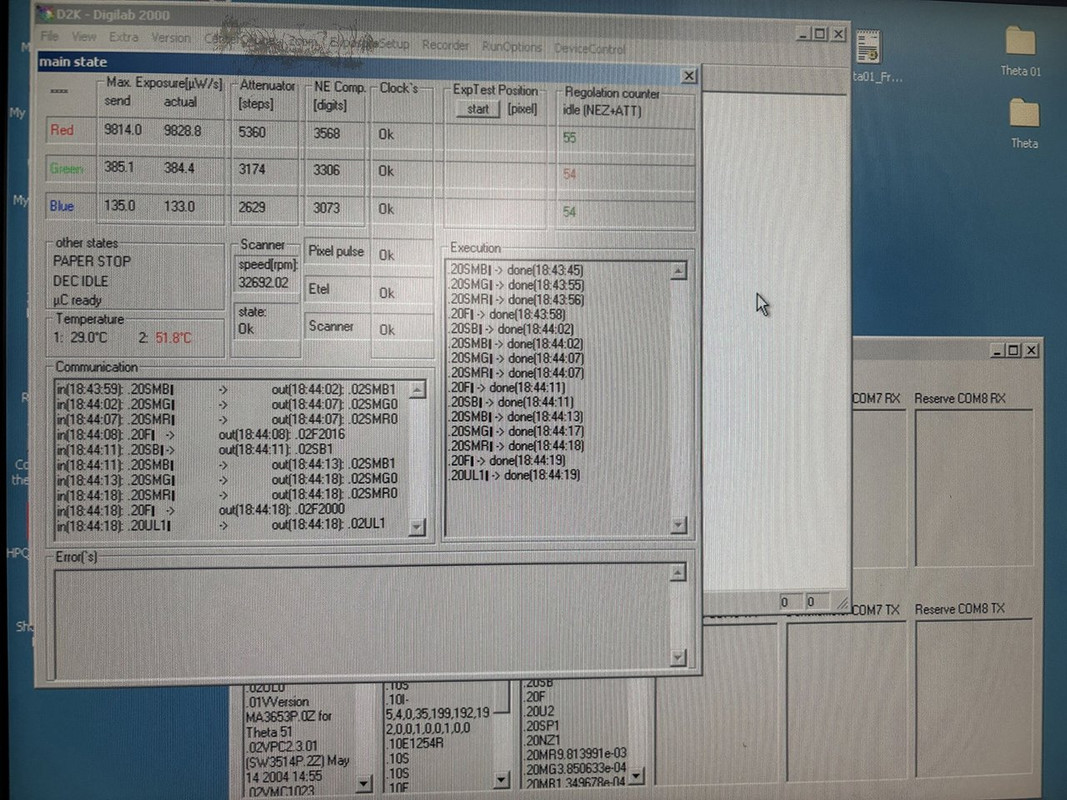Click the Red regulation counter value 55
1067x800 pixels.
[x=570, y=138]
